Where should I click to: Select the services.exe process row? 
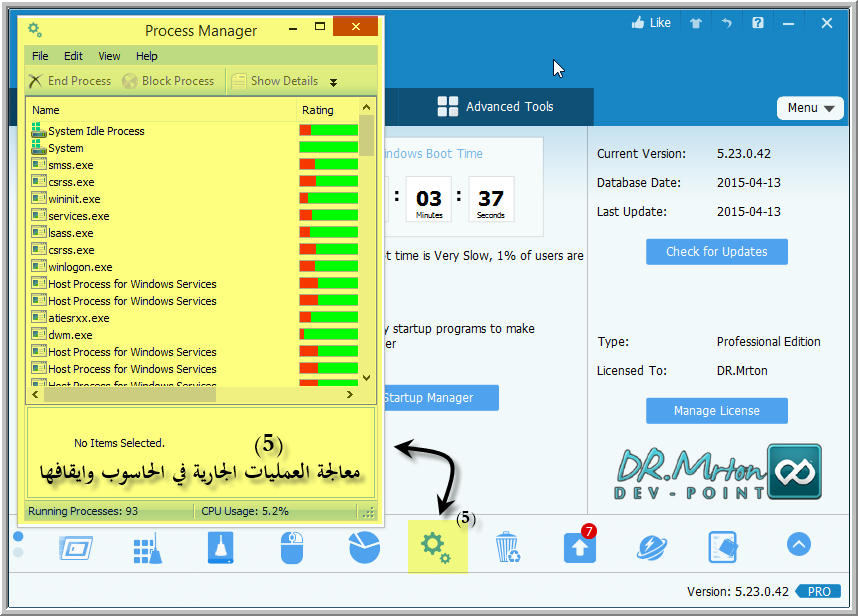pos(193,216)
